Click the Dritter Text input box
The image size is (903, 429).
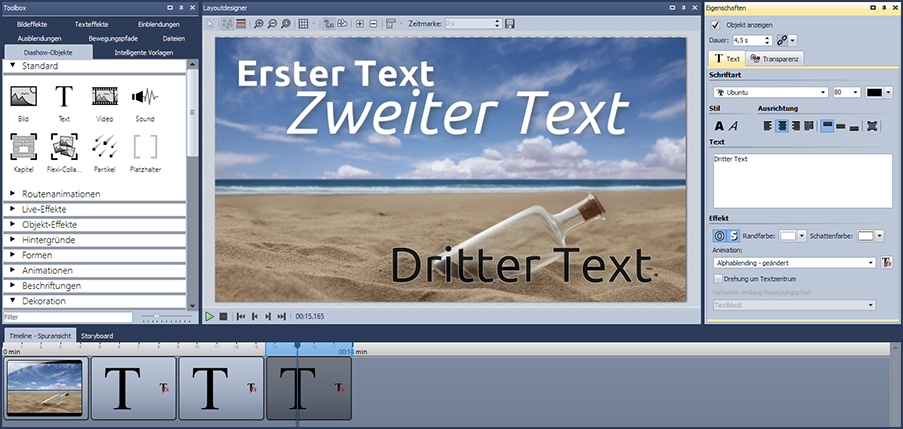803,181
